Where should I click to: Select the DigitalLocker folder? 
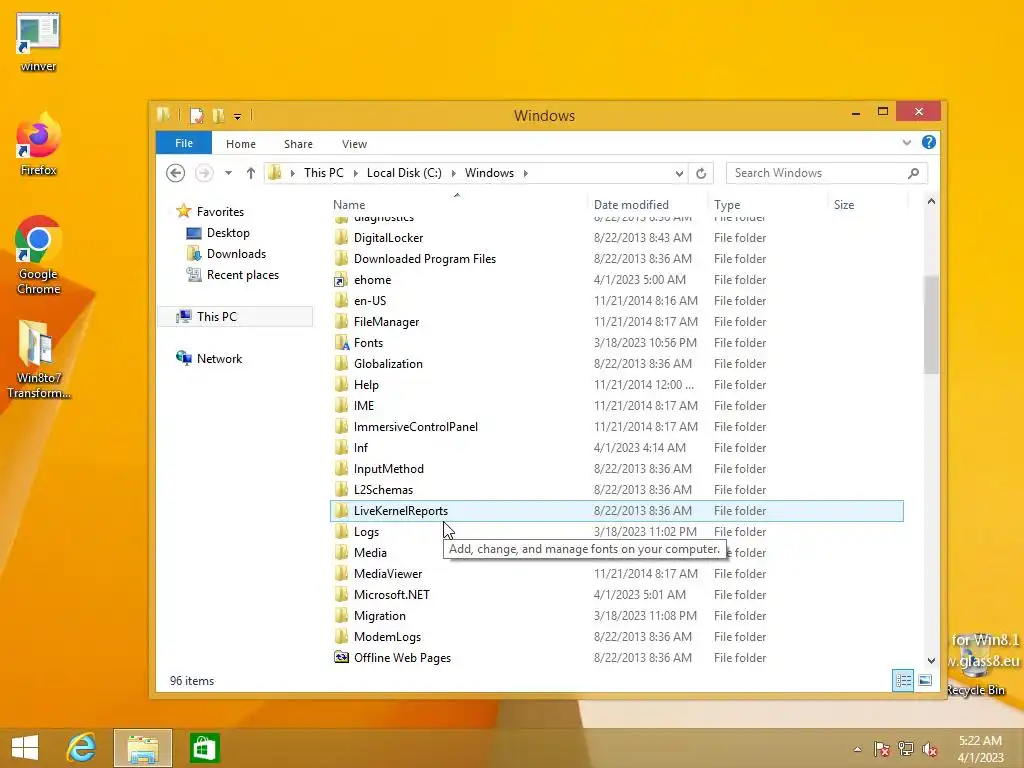pos(617,238)
